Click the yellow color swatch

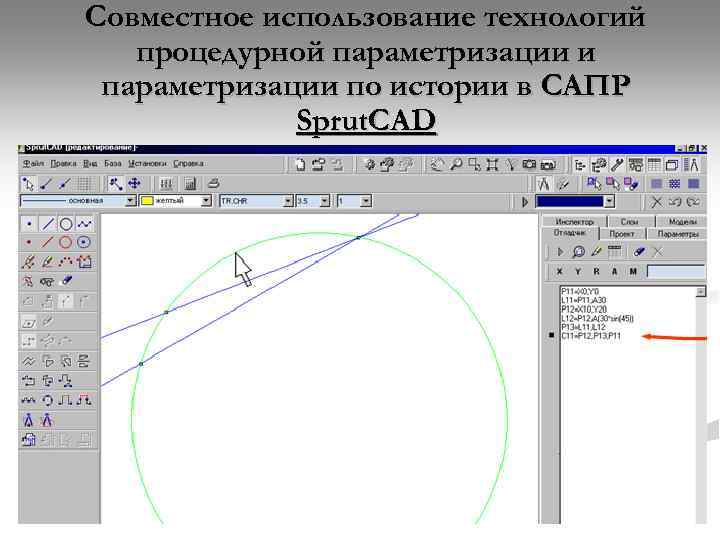tap(147, 201)
